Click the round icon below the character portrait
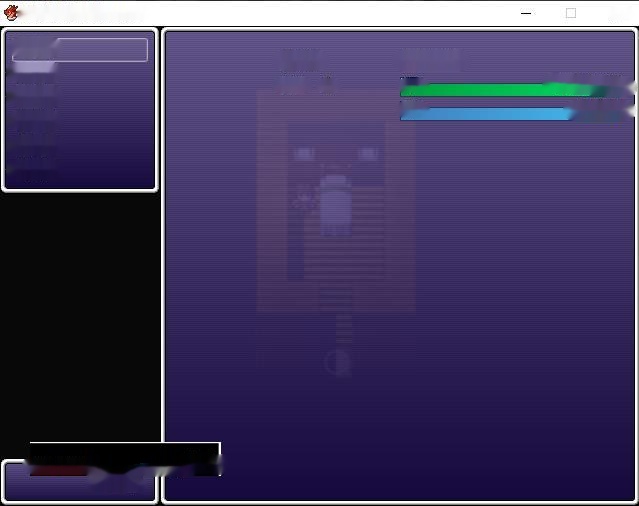The width and height of the screenshot is (639, 506). pyautogui.click(x=337, y=362)
